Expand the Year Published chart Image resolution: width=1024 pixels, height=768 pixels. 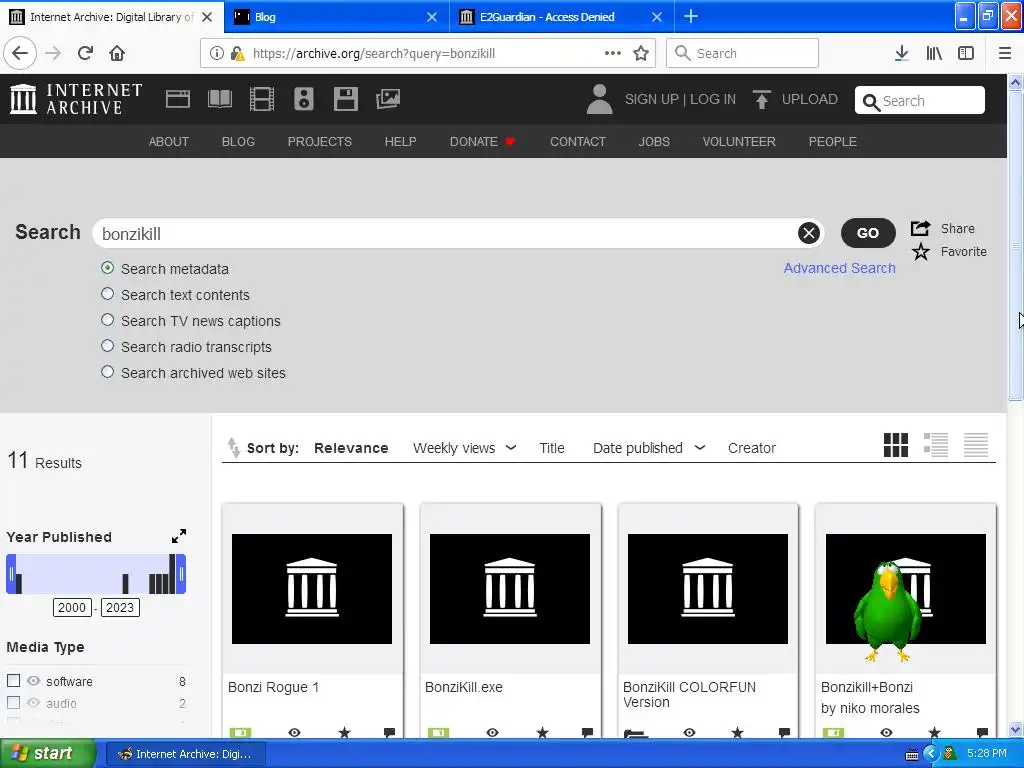pos(178,536)
